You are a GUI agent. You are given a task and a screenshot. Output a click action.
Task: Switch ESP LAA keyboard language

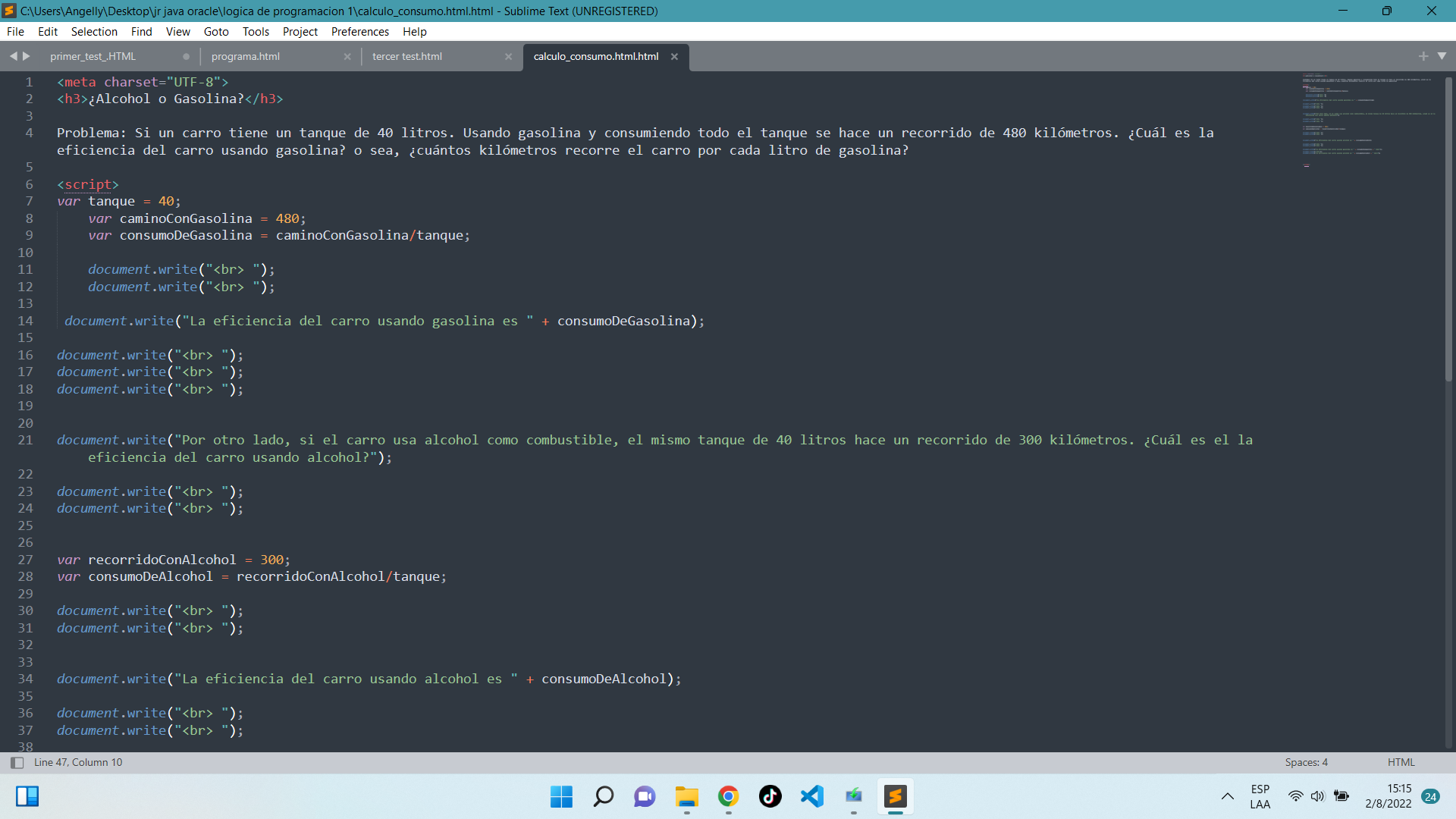point(1260,796)
